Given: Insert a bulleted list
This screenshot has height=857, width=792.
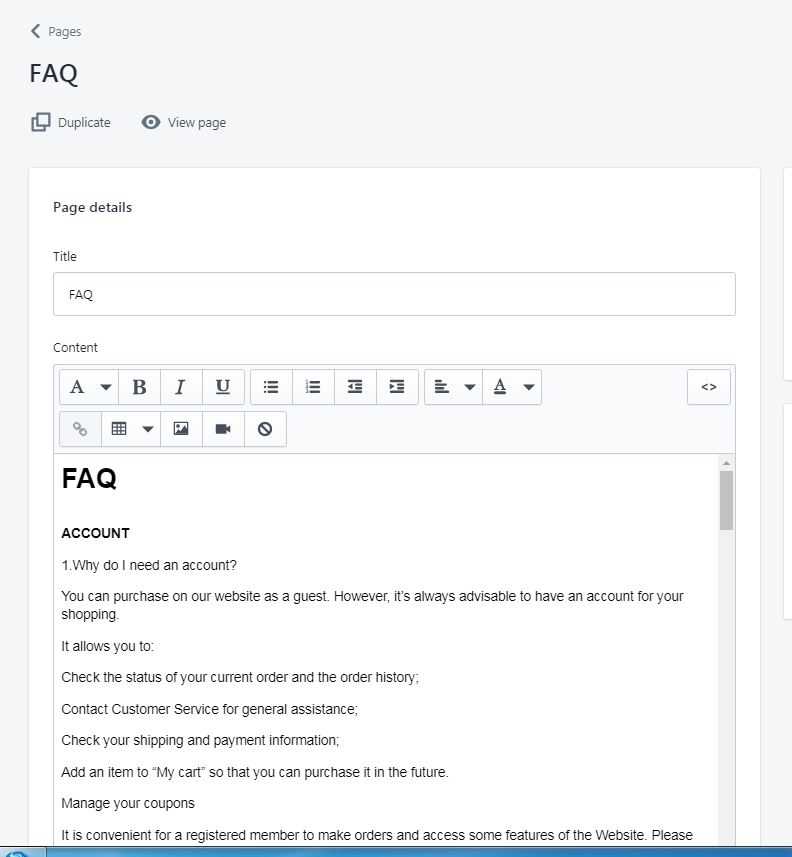Looking at the screenshot, I should [x=271, y=387].
